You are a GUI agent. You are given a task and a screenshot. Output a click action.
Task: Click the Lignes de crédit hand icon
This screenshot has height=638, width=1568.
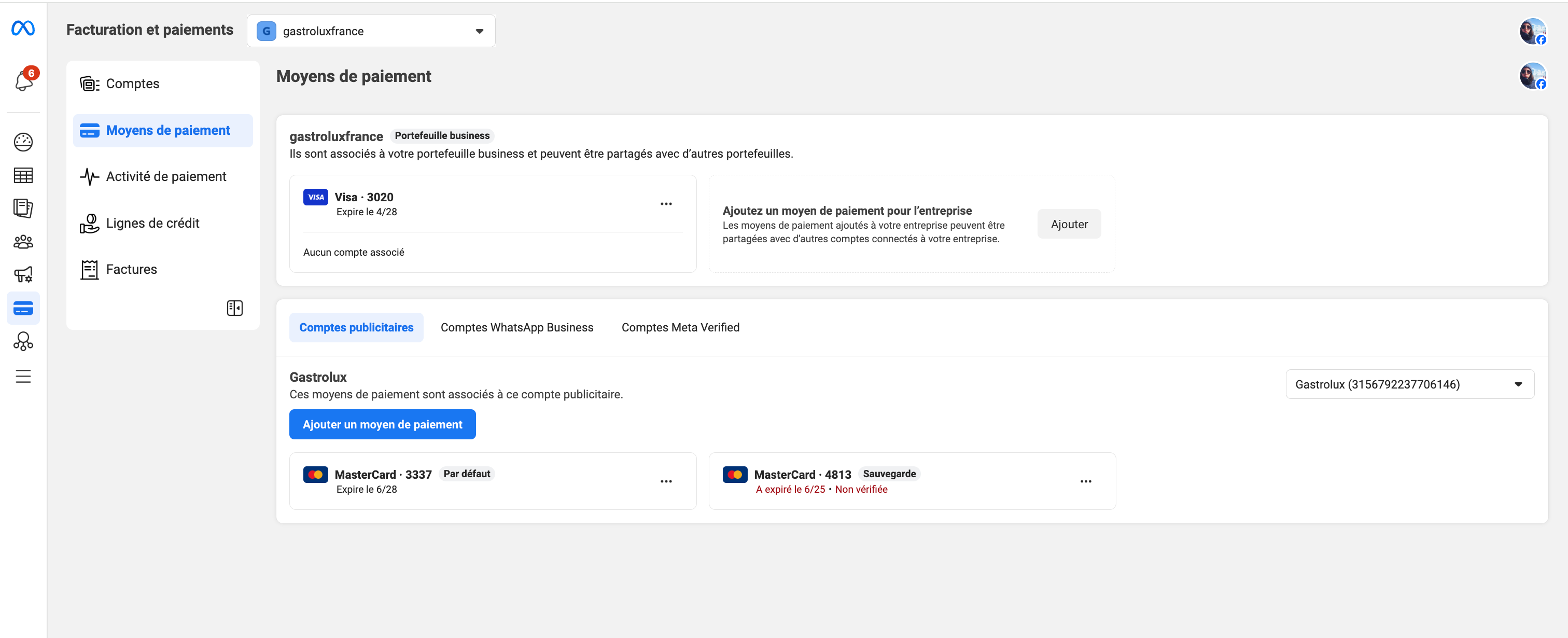coord(90,223)
